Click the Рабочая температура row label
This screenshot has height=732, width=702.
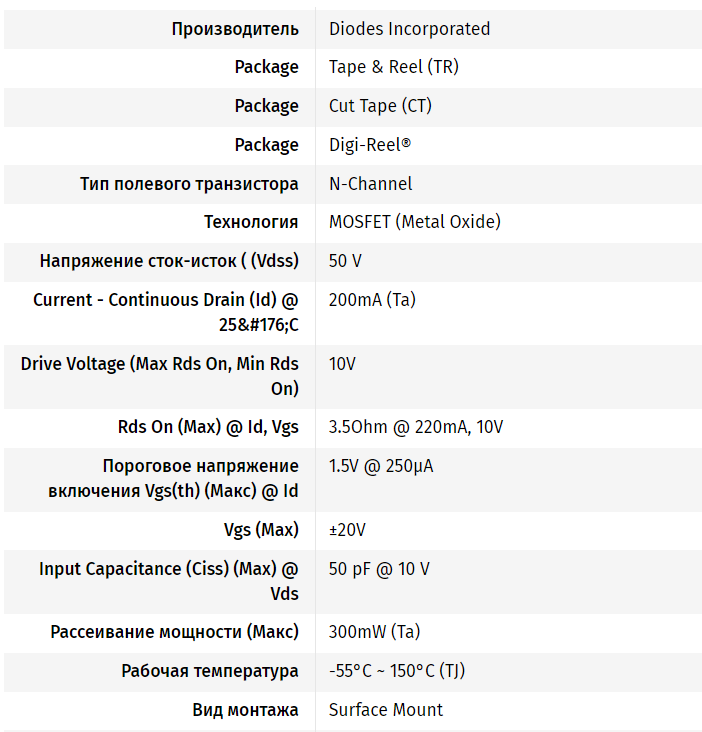pos(210,671)
